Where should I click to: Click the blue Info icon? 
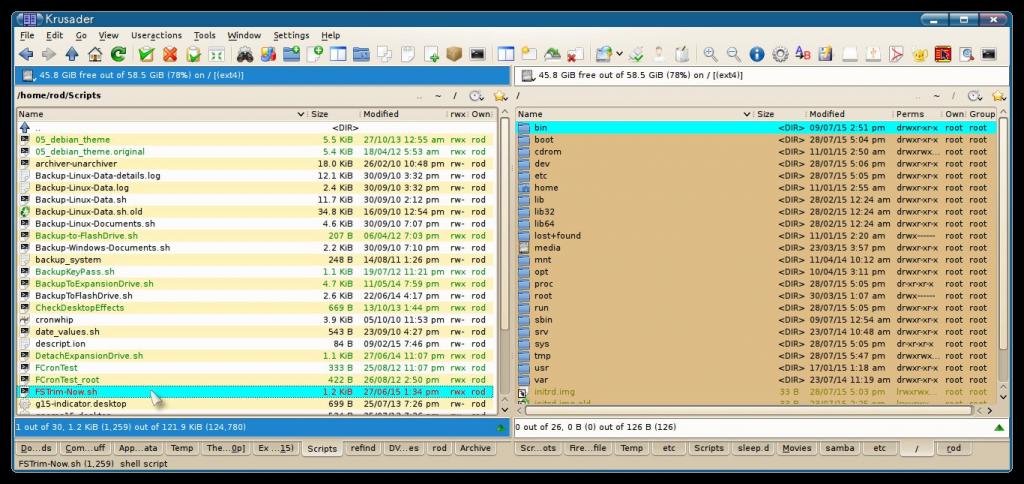[757, 54]
